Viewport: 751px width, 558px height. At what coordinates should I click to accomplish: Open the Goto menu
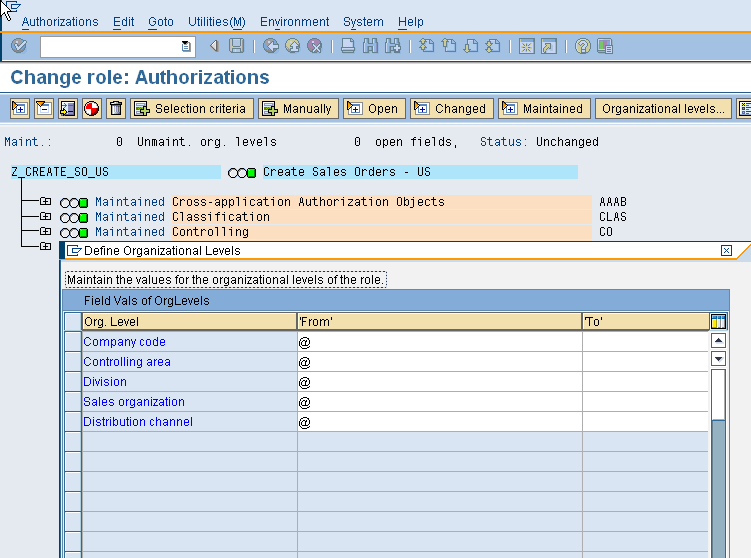coord(161,22)
